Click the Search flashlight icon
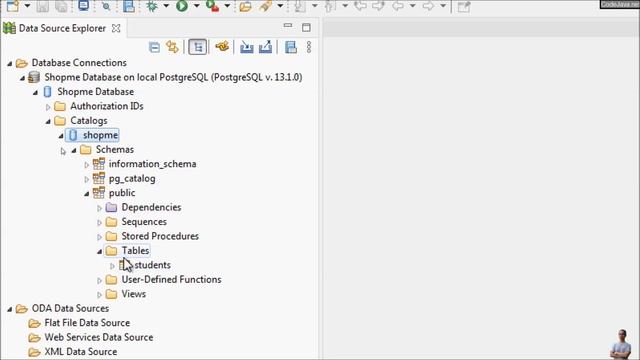Viewport: 640px width, 360px height. (x=266, y=6)
